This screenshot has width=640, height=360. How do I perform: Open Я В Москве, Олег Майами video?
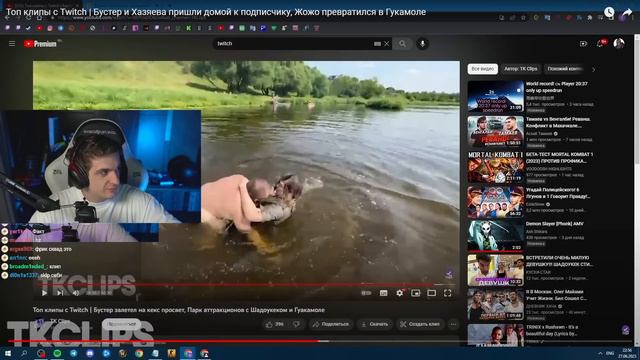pos(496,304)
